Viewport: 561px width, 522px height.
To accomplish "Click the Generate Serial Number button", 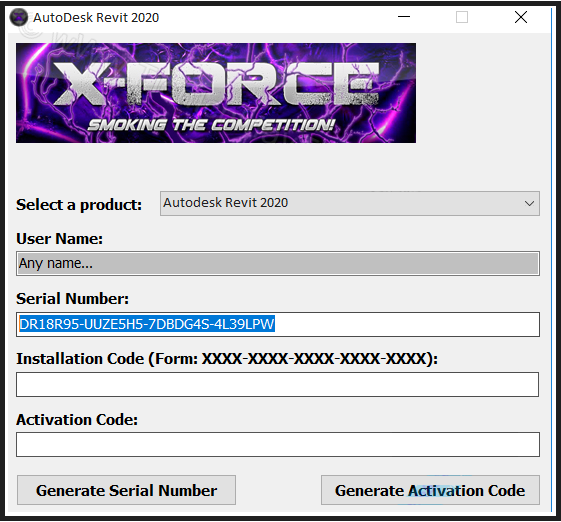I will [126, 490].
